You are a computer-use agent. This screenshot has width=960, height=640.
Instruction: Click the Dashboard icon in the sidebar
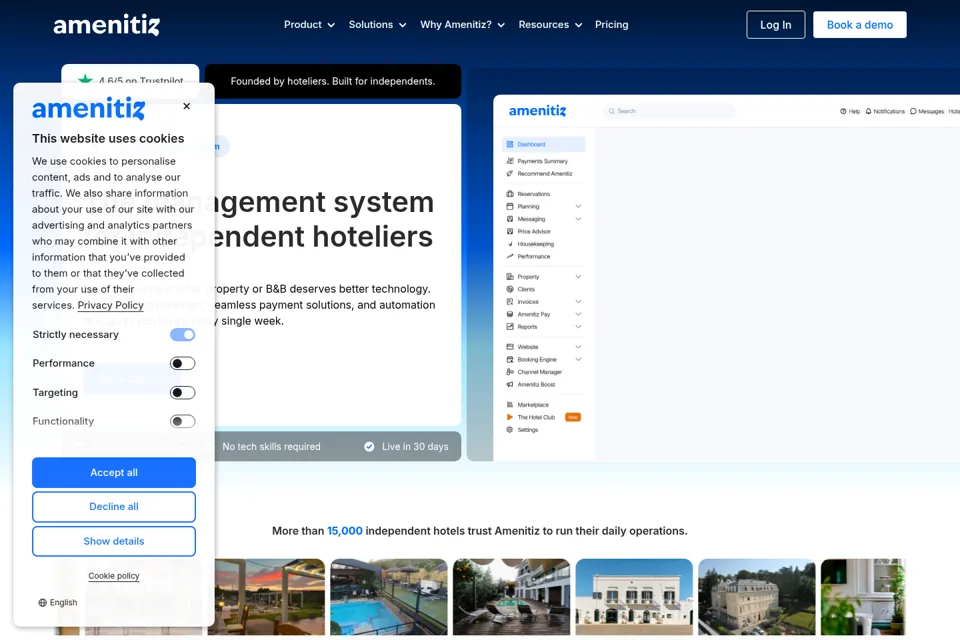pyautogui.click(x=510, y=145)
